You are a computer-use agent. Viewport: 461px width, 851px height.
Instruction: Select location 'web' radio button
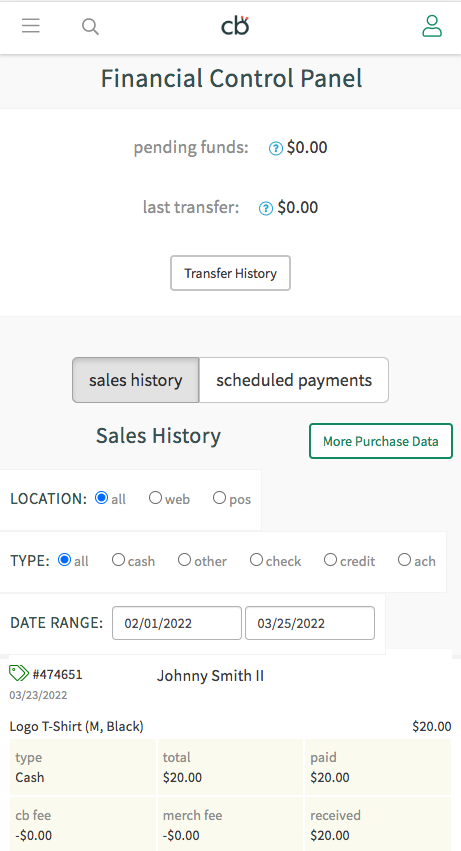[x=155, y=498]
